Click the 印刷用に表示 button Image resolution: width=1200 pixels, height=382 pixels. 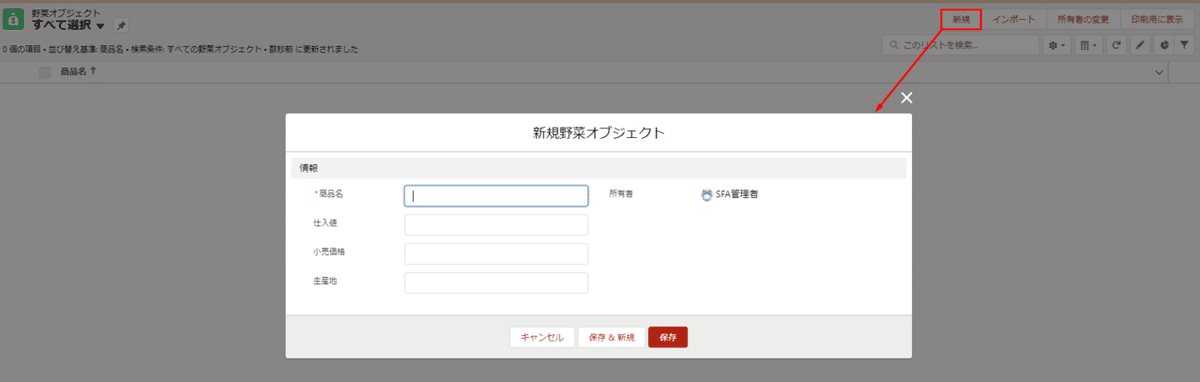tap(1157, 19)
